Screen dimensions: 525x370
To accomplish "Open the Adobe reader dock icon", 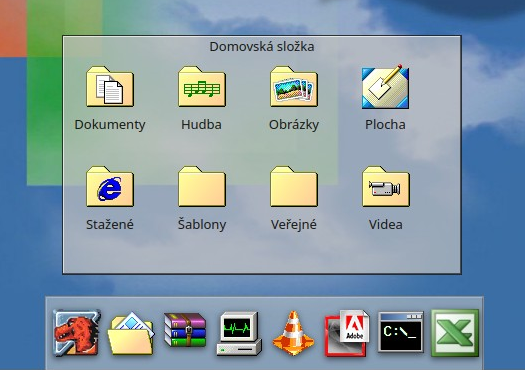I will point(347,333).
